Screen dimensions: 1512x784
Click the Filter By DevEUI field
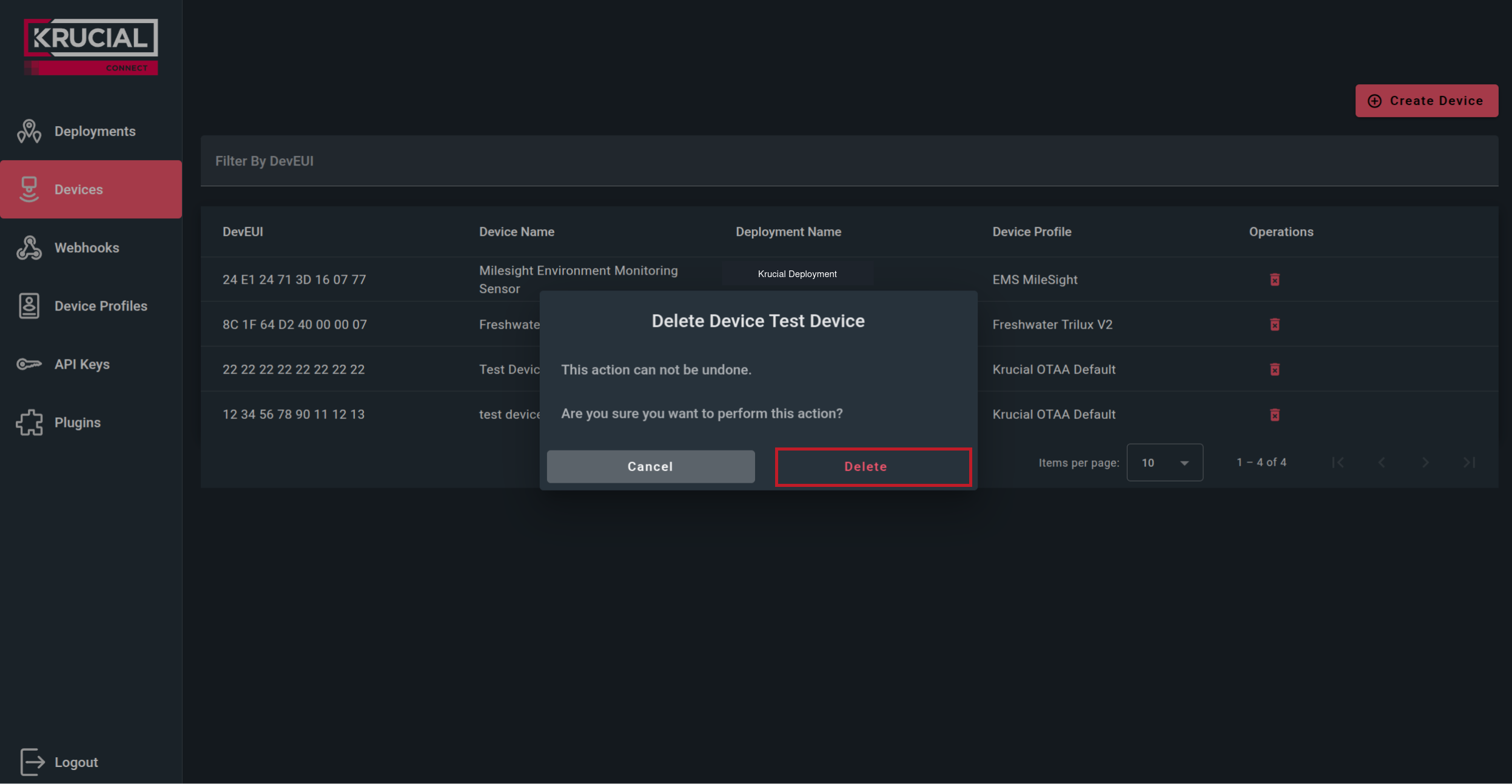click(848, 161)
